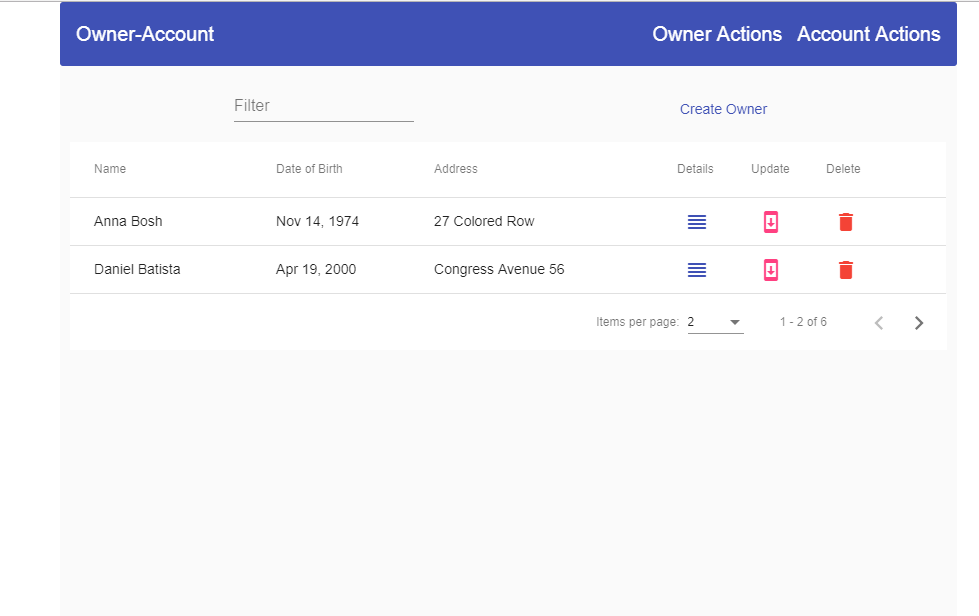Click the Date of Birth column header
The width and height of the screenshot is (979, 616).
(309, 168)
